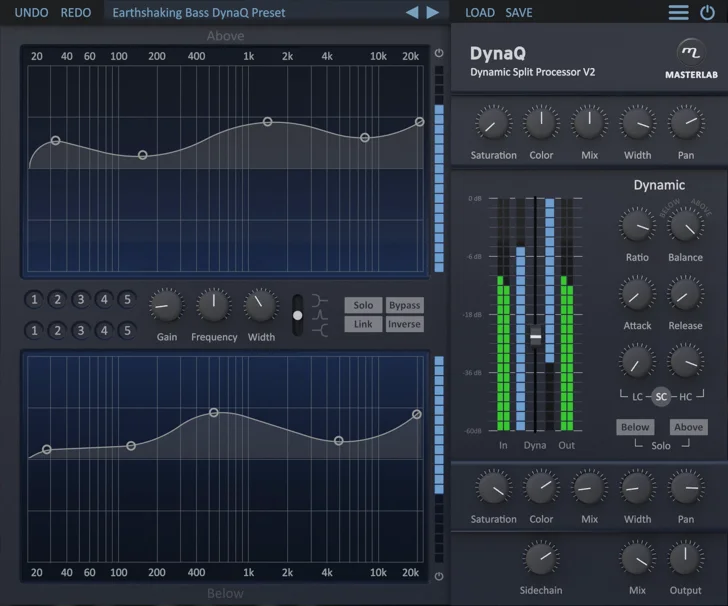
Task: Click the band Width knob
Action: click(x=261, y=306)
